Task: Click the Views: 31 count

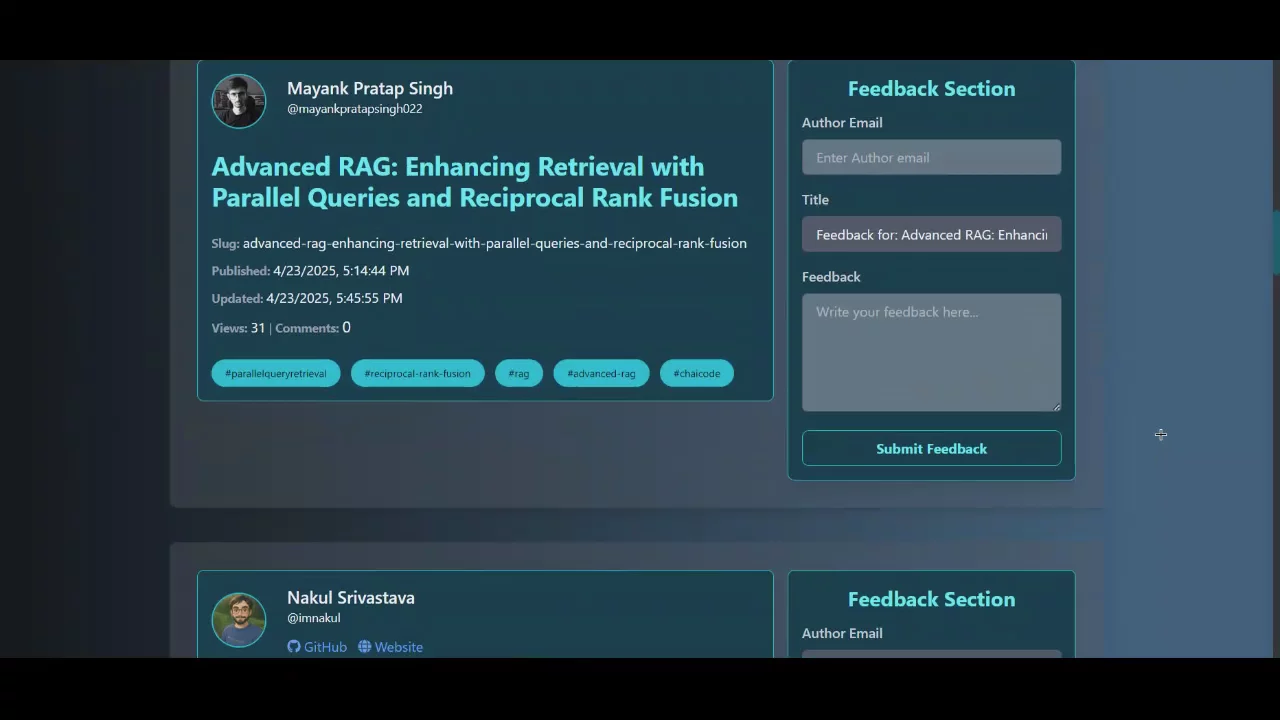Action: (238, 328)
